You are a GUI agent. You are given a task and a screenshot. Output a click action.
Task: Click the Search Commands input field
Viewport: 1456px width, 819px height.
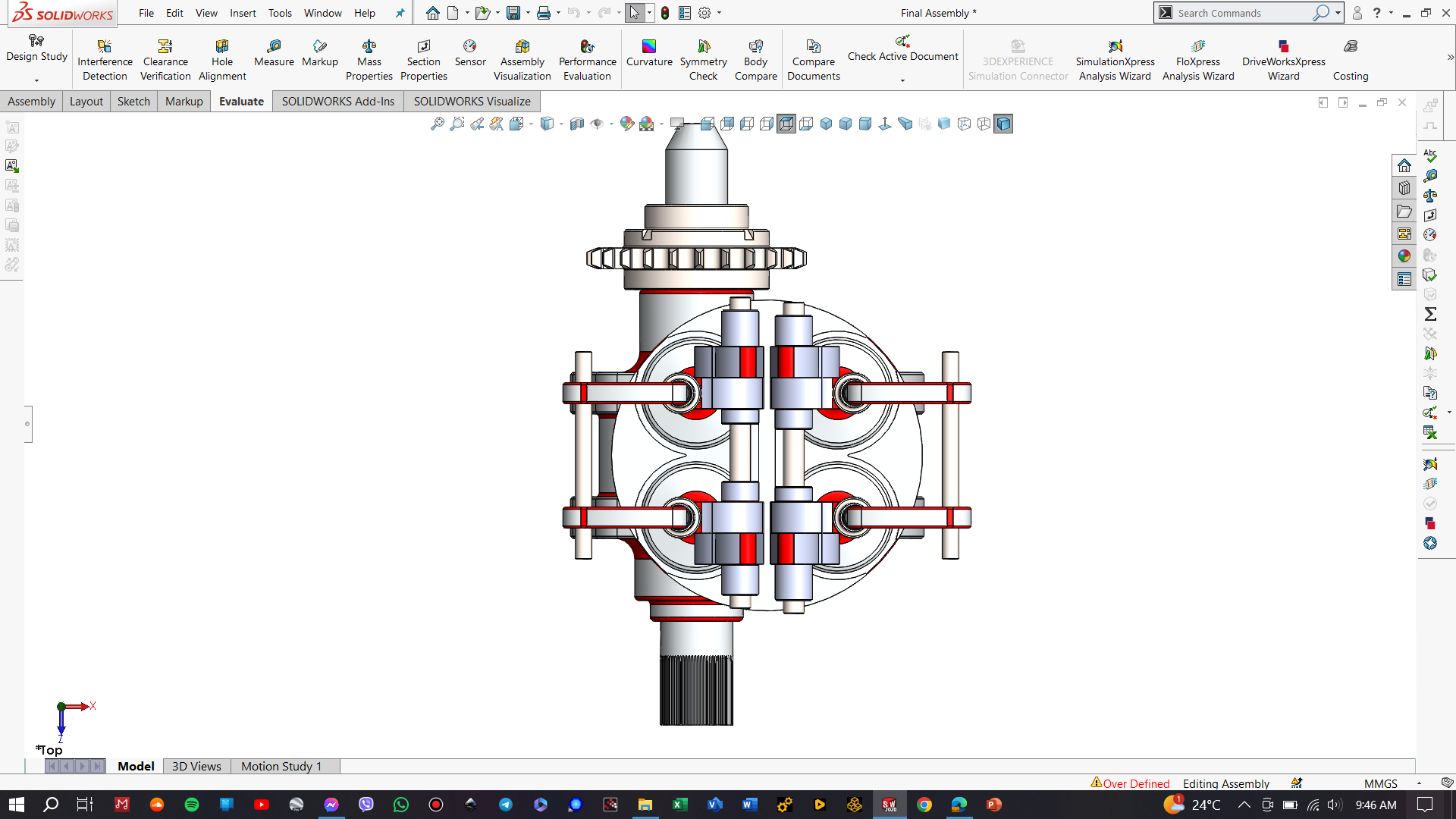[1243, 13]
